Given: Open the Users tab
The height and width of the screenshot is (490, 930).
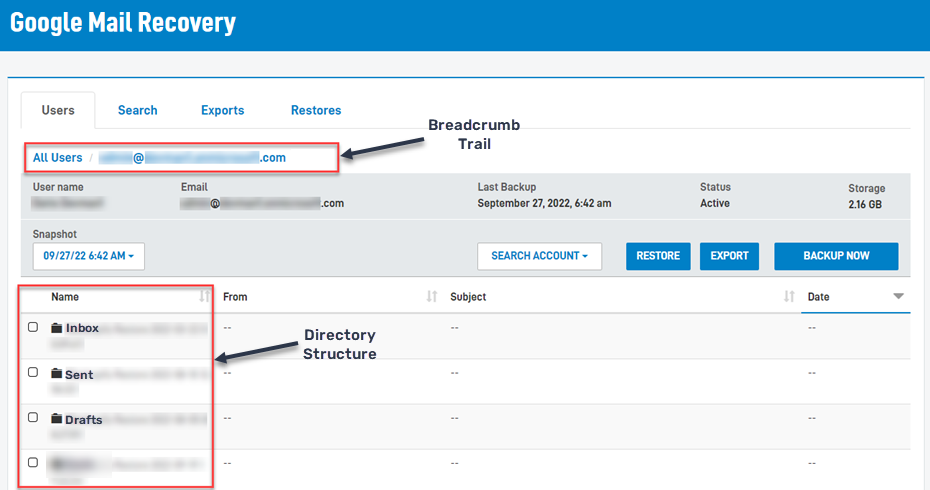Looking at the screenshot, I should [x=58, y=110].
